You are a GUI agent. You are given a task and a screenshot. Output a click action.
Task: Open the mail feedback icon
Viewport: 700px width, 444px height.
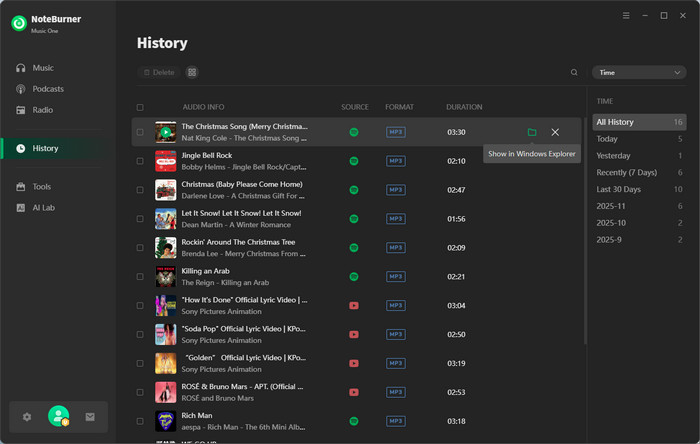tap(90, 417)
